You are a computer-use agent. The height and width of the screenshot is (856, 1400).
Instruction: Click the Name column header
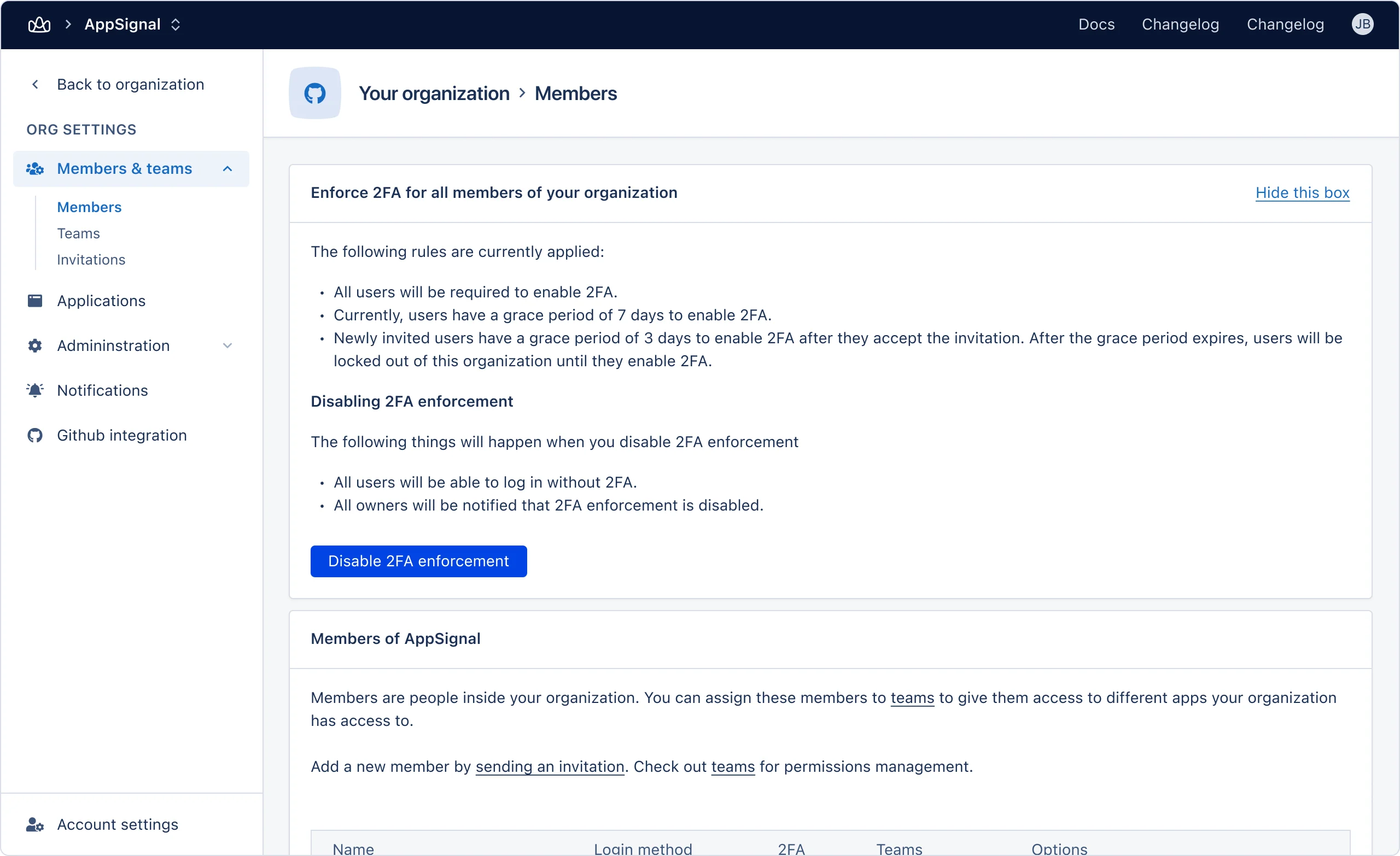353,849
